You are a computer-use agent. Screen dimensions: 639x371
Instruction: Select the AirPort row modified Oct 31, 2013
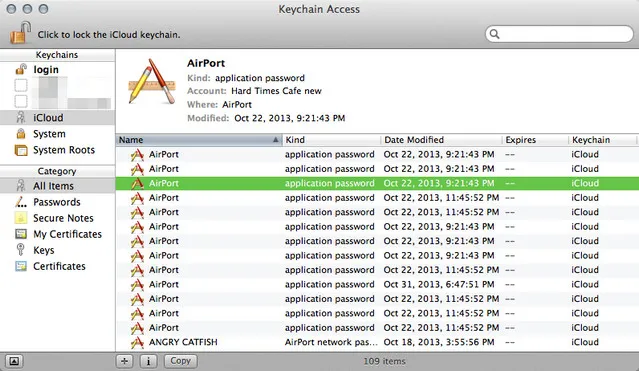coord(377,285)
